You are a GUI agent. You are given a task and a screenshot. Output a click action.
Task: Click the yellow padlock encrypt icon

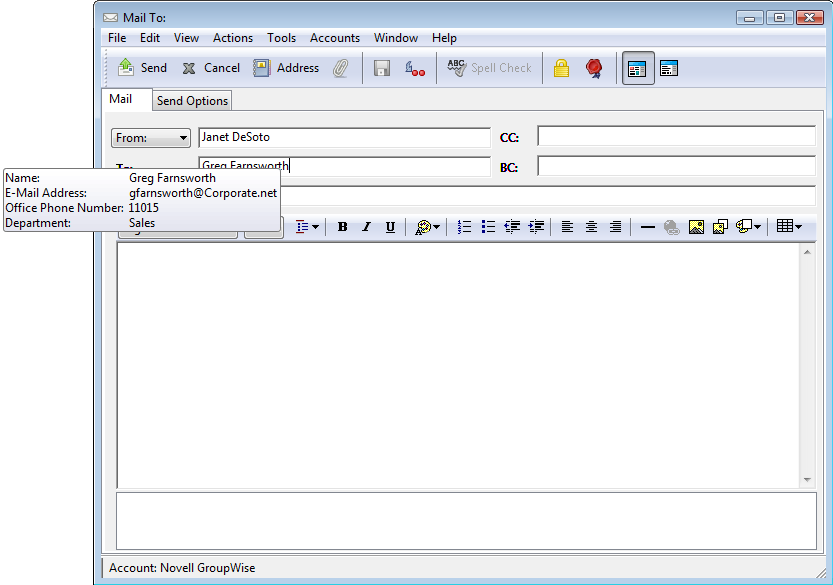(x=562, y=68)
